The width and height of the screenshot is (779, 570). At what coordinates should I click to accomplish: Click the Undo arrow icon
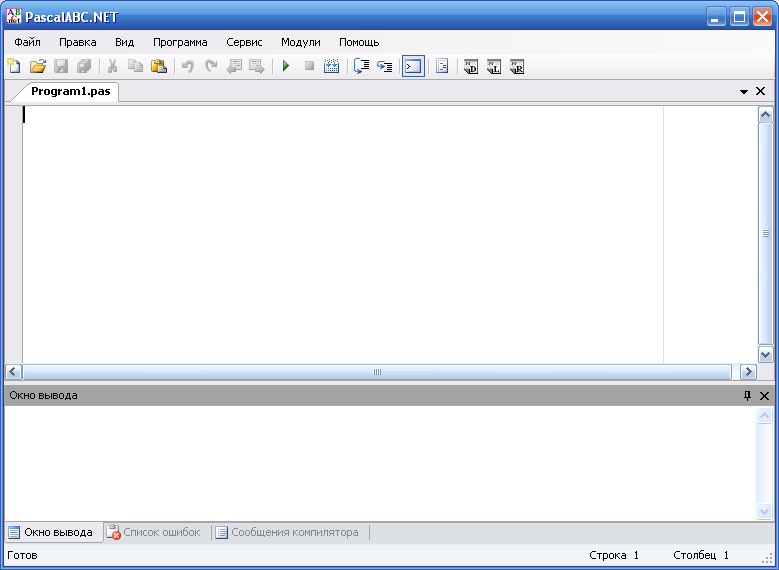(187, 67)
